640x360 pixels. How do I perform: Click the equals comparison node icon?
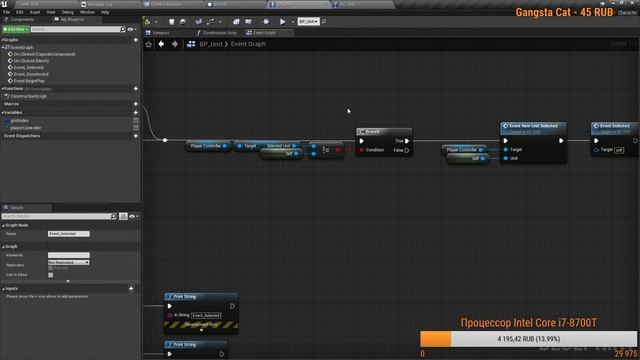326,150
